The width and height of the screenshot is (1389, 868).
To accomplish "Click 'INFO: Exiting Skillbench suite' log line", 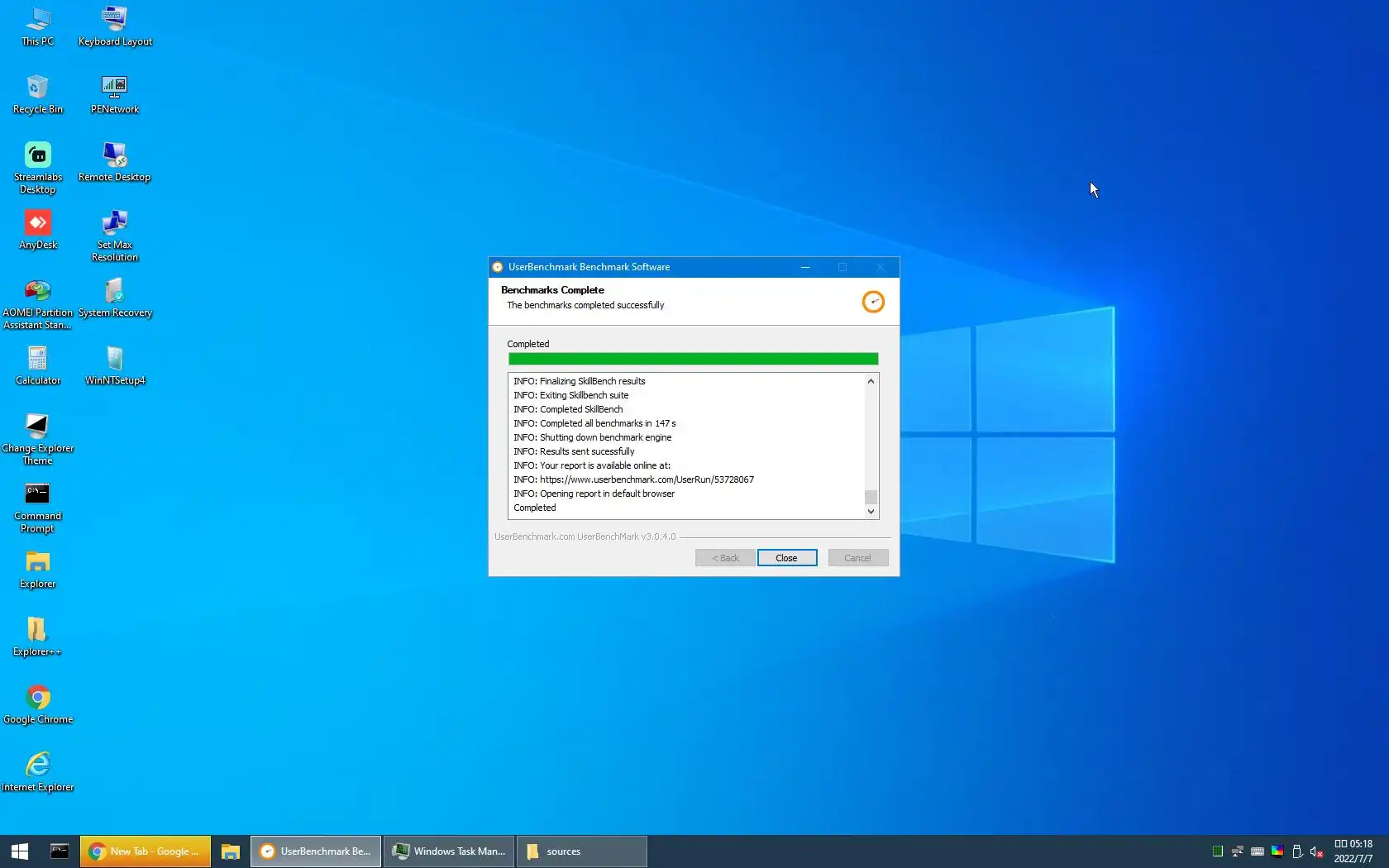I will [570, 395].
